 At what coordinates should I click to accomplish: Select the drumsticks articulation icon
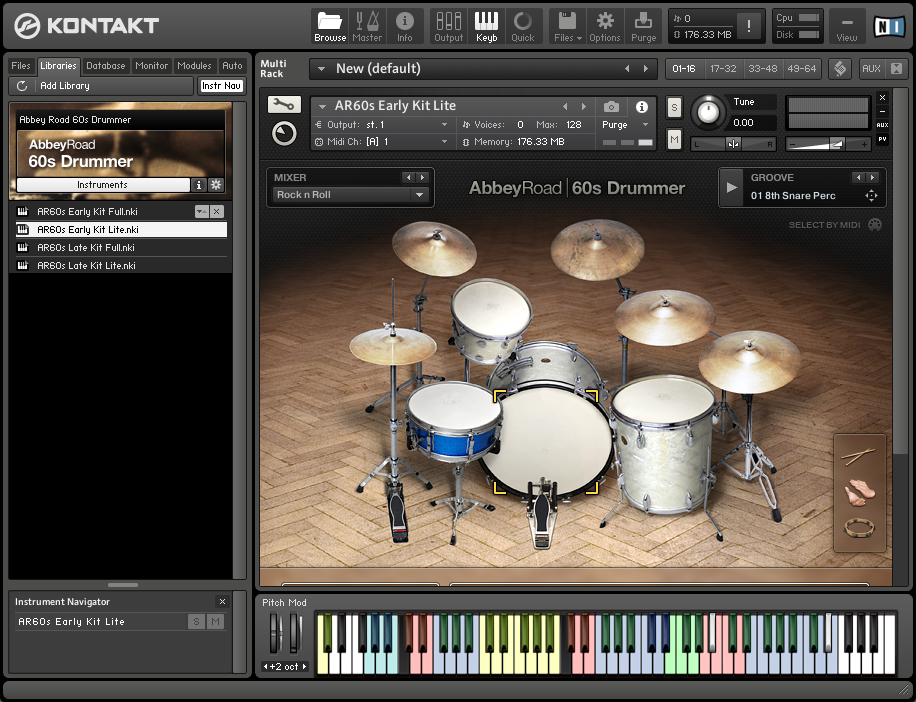pos(858,456)
